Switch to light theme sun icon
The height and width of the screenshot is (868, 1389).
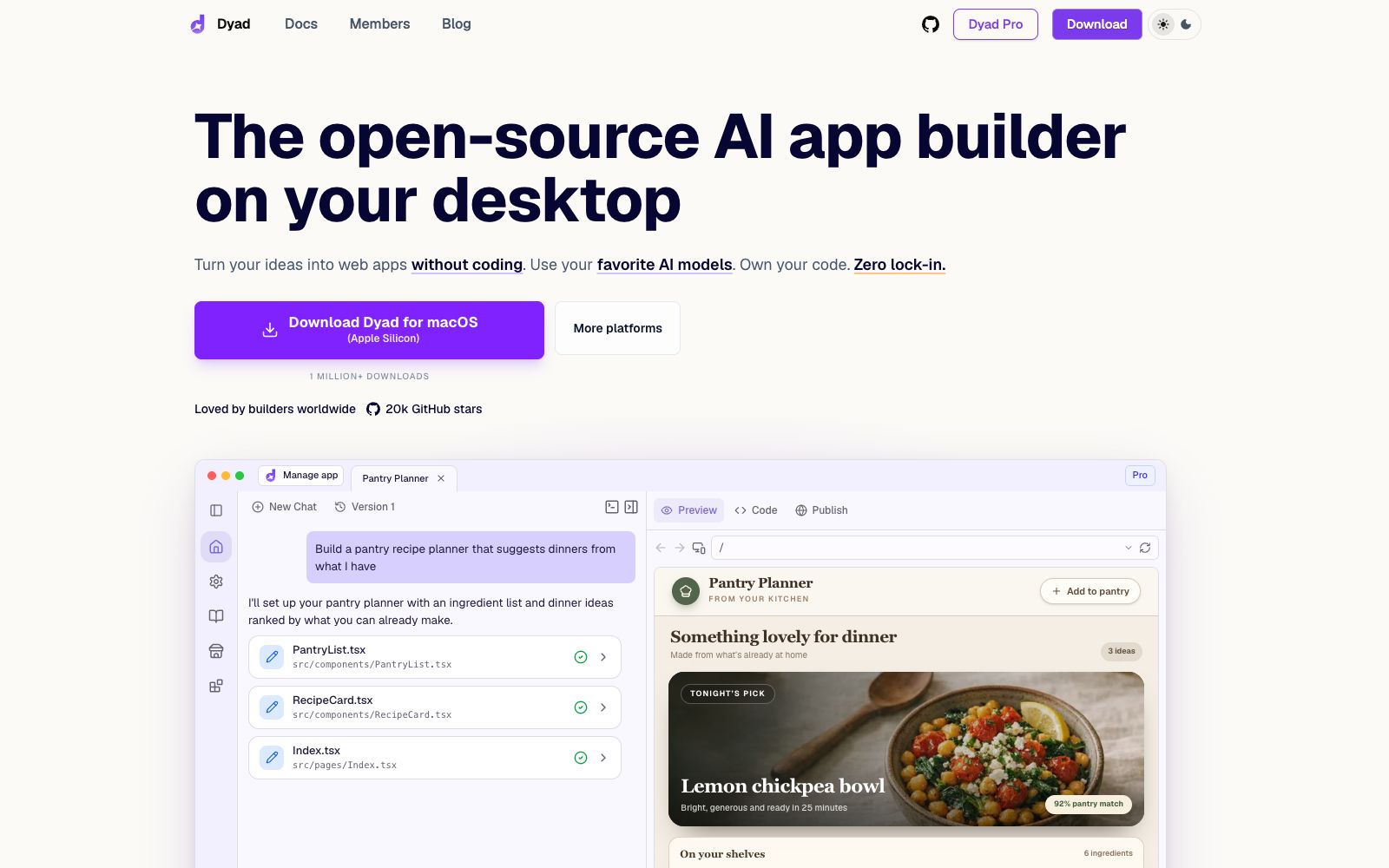click(x=1163, y=24)
